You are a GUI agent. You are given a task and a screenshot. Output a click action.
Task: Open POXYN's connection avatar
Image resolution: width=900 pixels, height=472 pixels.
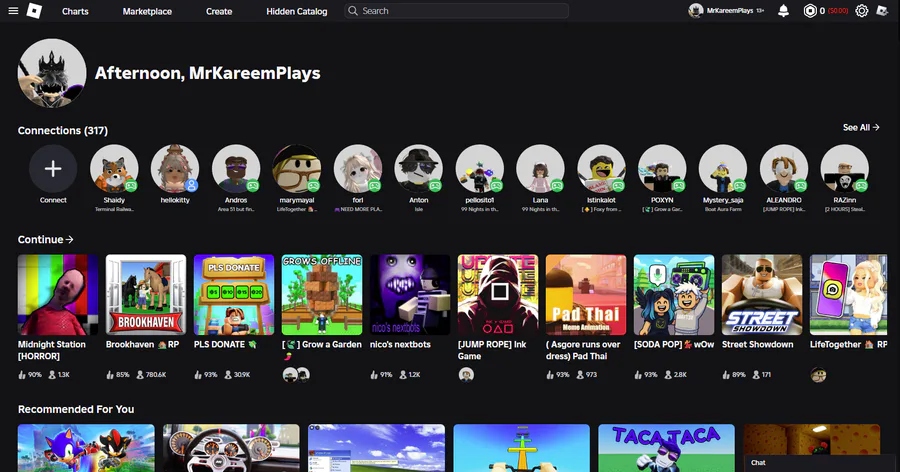(x=662, y=168)
